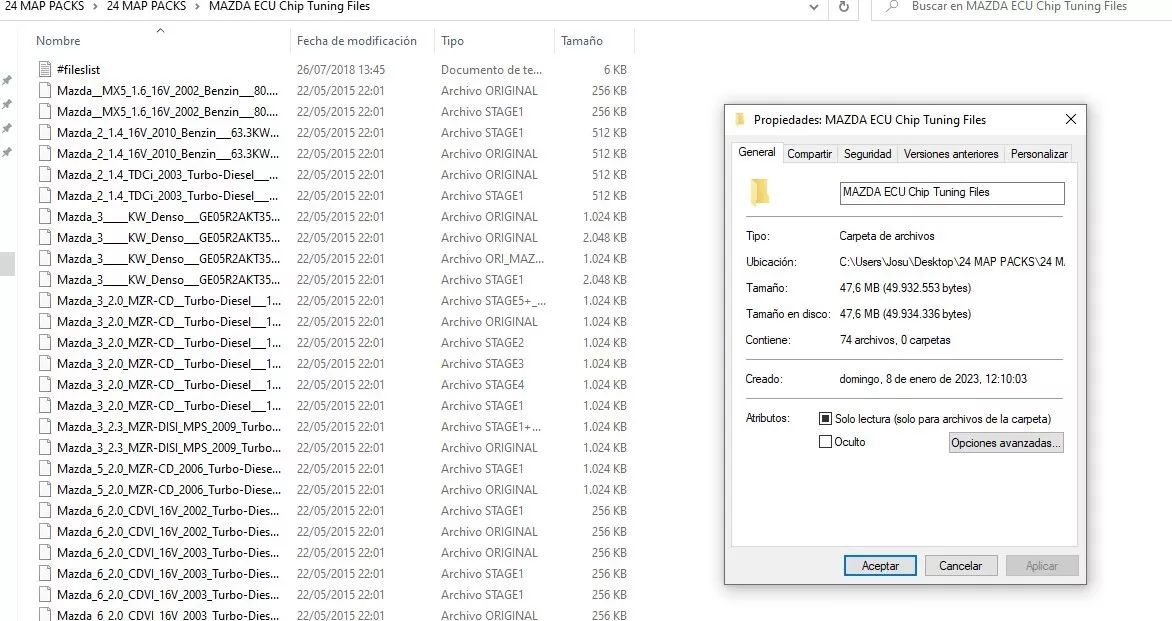
Task: Open the Seguridad tab
Action: pyautogui.click(x=868, y=154)
